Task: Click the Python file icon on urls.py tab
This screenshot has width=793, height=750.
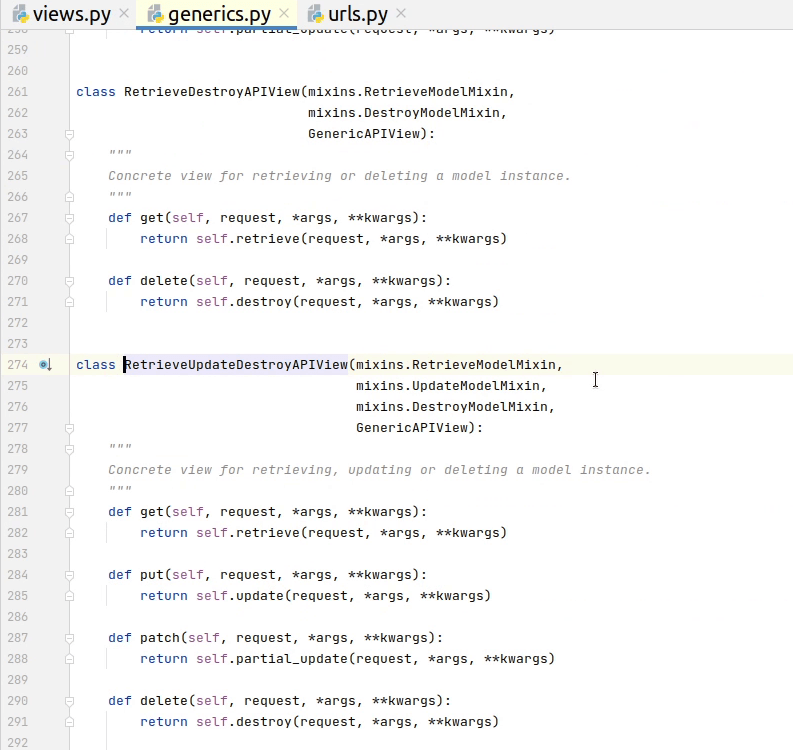Action: tap(316, 14)
